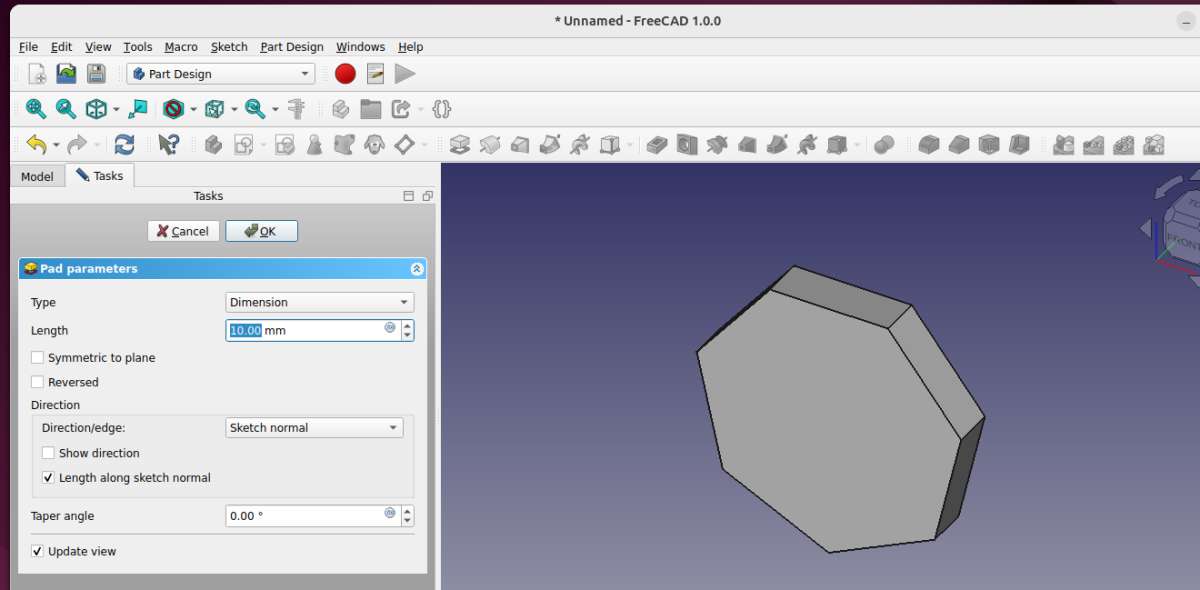Click the Additive loft icon

(520, 145)
